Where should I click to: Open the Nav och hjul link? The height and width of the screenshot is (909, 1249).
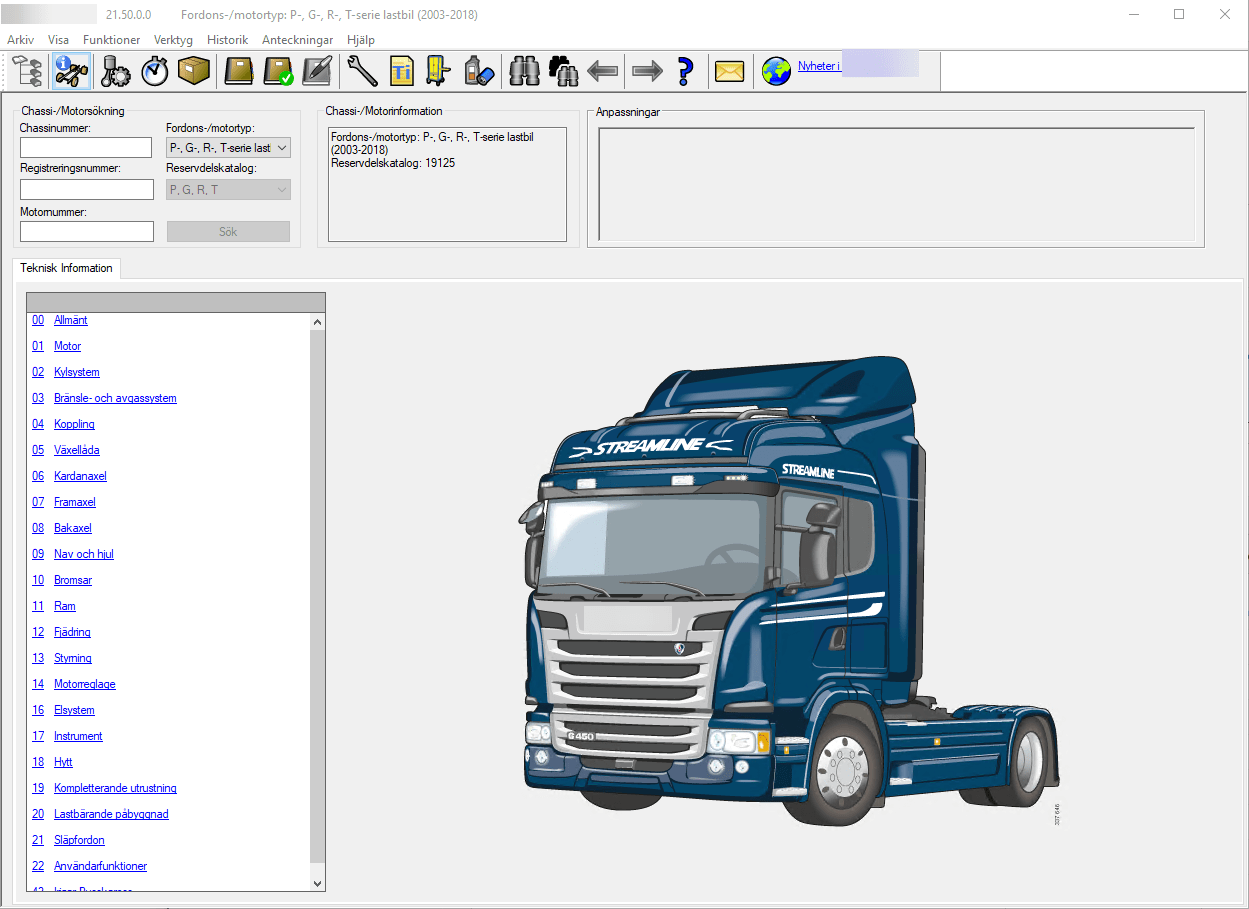point(84,554)
